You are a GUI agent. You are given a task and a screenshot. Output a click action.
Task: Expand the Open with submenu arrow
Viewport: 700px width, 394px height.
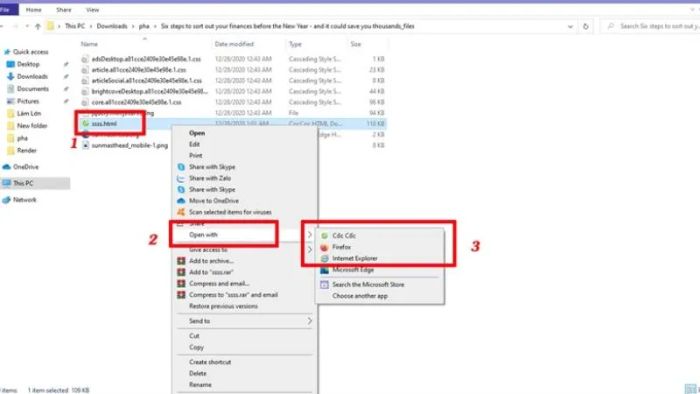(309, 235)
